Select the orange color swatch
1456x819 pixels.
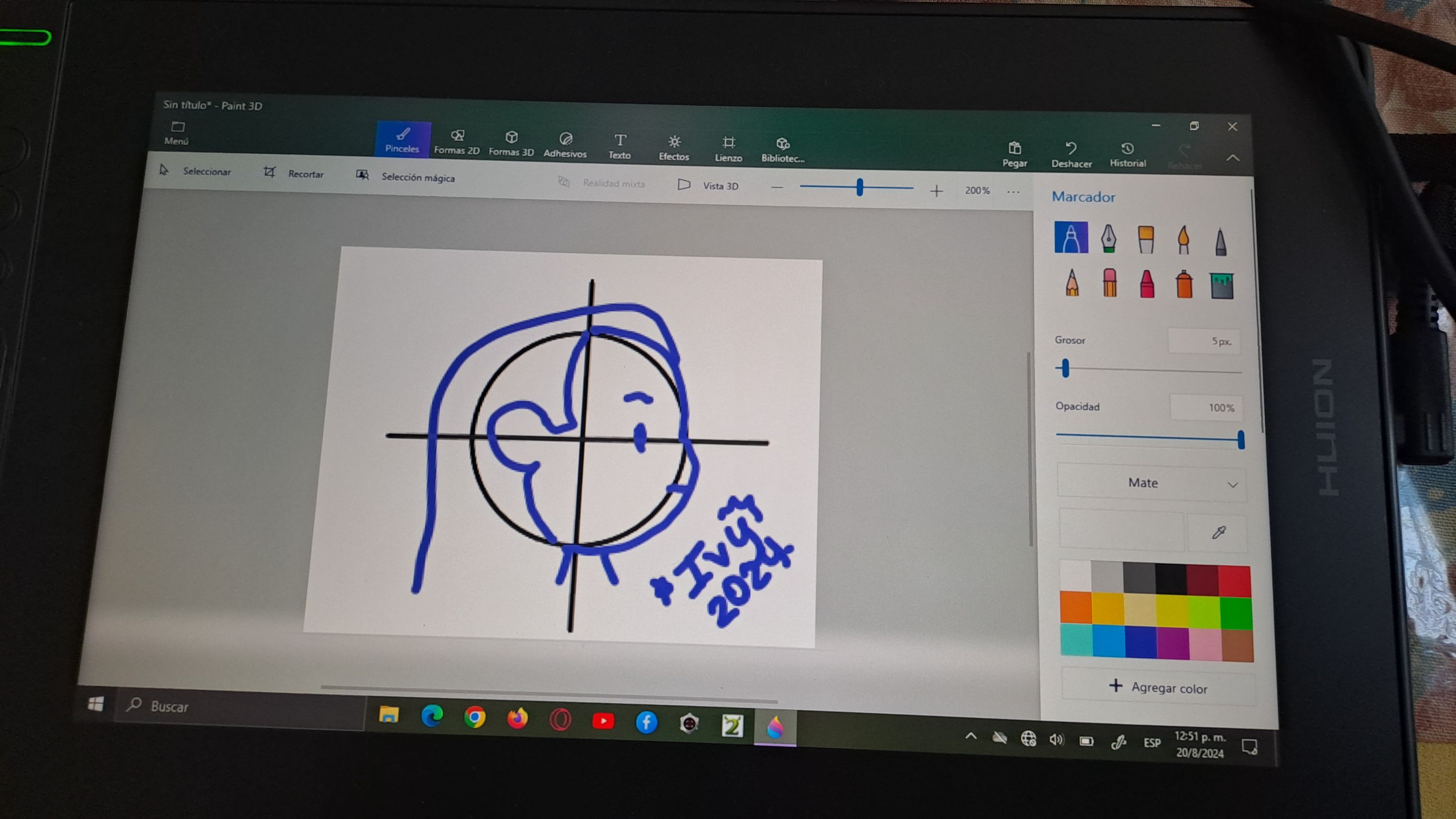click(x=1076, y=608)
